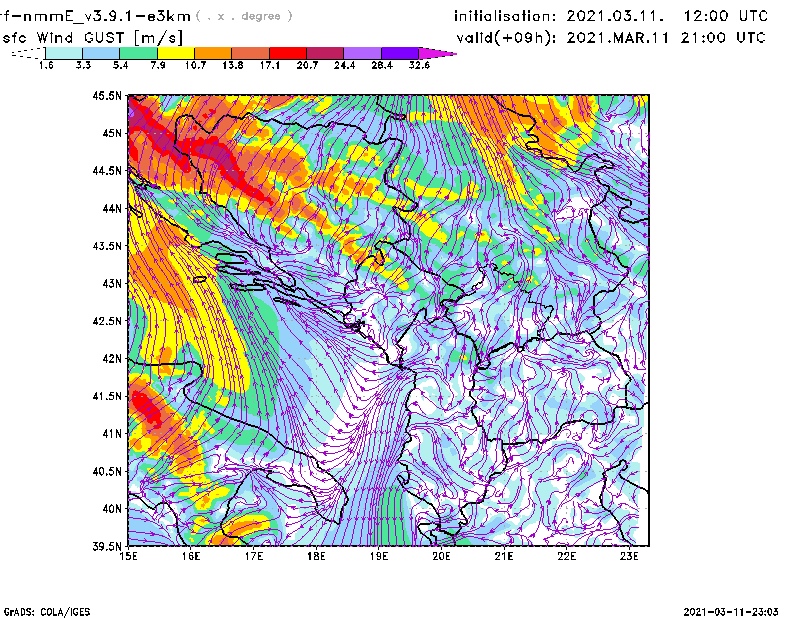
Task: Click the legend value 1.6
Action: (x=46, y=65)
